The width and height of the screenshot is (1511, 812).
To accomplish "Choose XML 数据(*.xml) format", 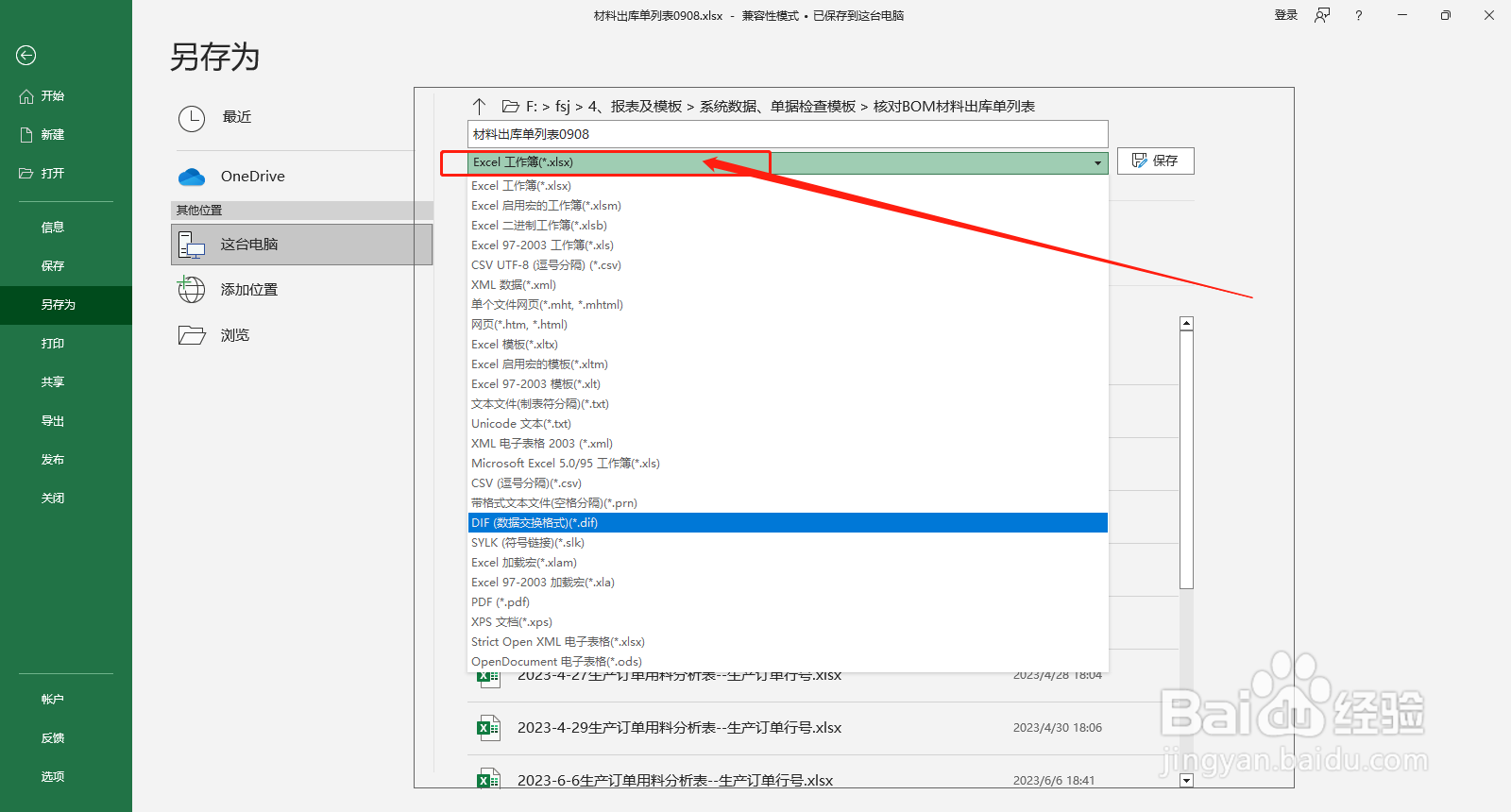I will 788,285.
